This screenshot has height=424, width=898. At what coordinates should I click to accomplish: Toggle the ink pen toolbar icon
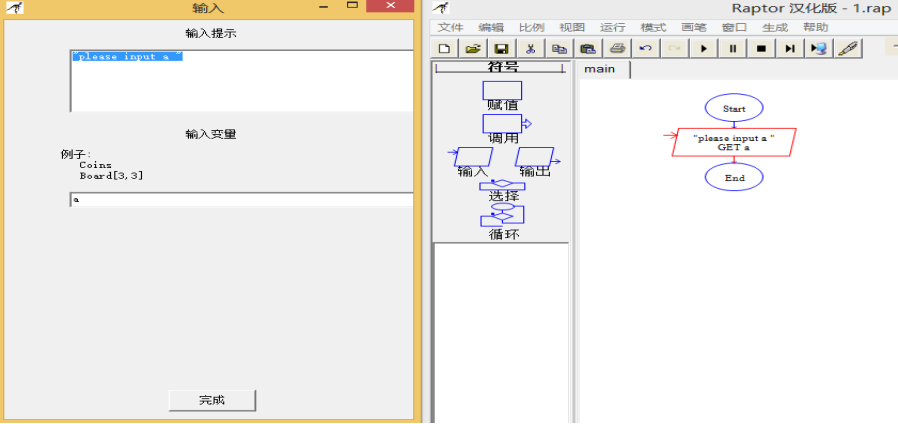tap(848, 49)
